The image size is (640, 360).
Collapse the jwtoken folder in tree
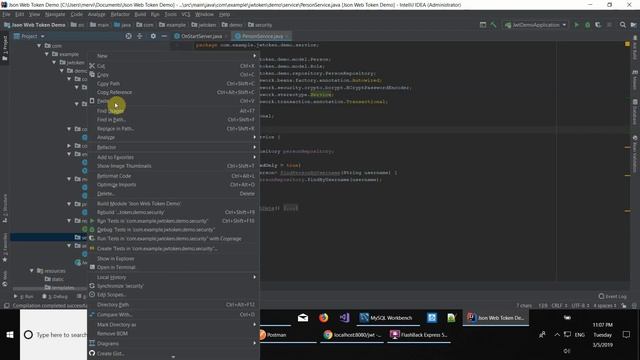[54, 62]
